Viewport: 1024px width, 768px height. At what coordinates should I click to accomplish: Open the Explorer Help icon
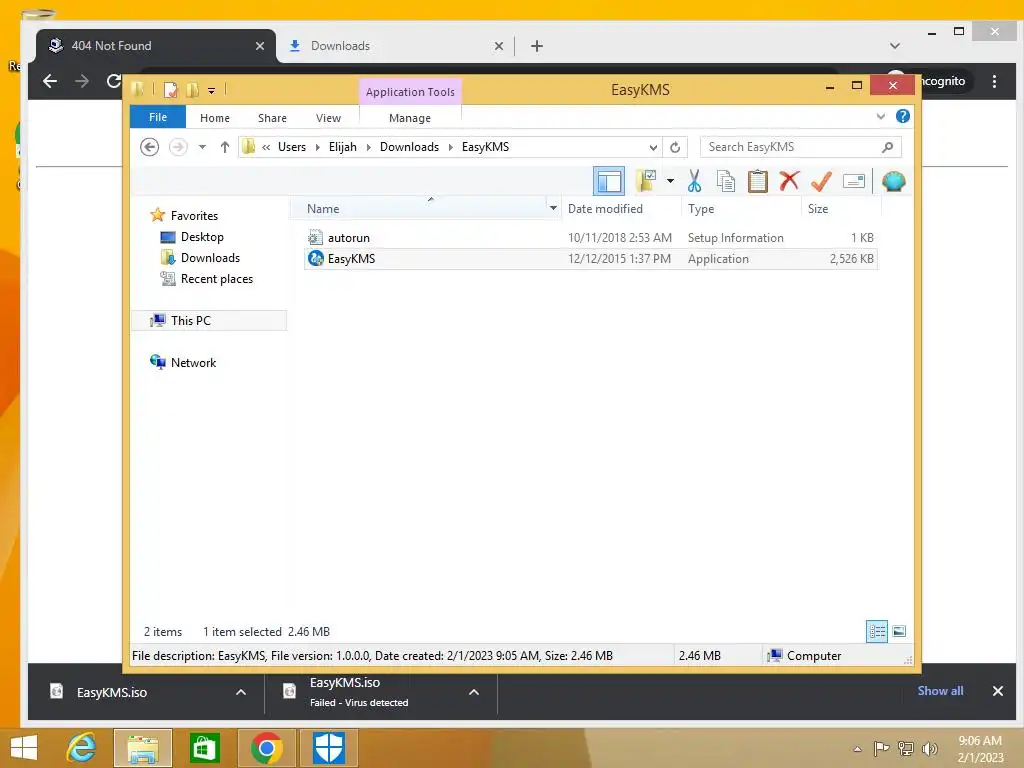point(903,116)
